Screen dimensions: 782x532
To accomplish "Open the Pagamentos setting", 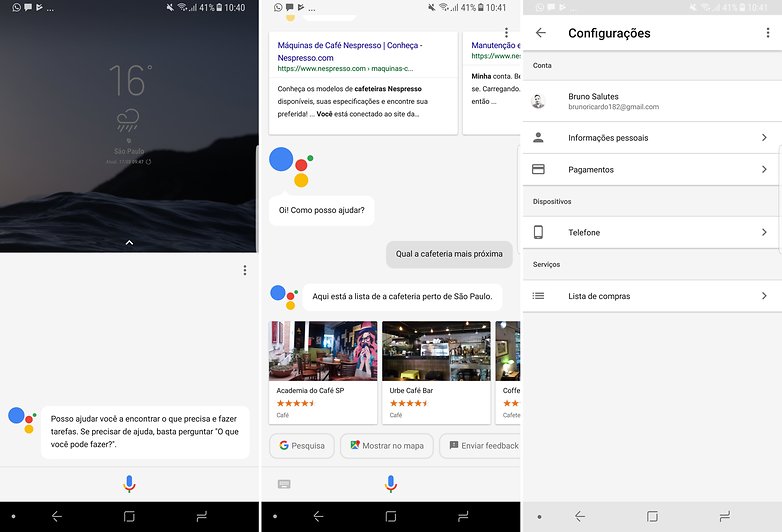I will [652, 170].
